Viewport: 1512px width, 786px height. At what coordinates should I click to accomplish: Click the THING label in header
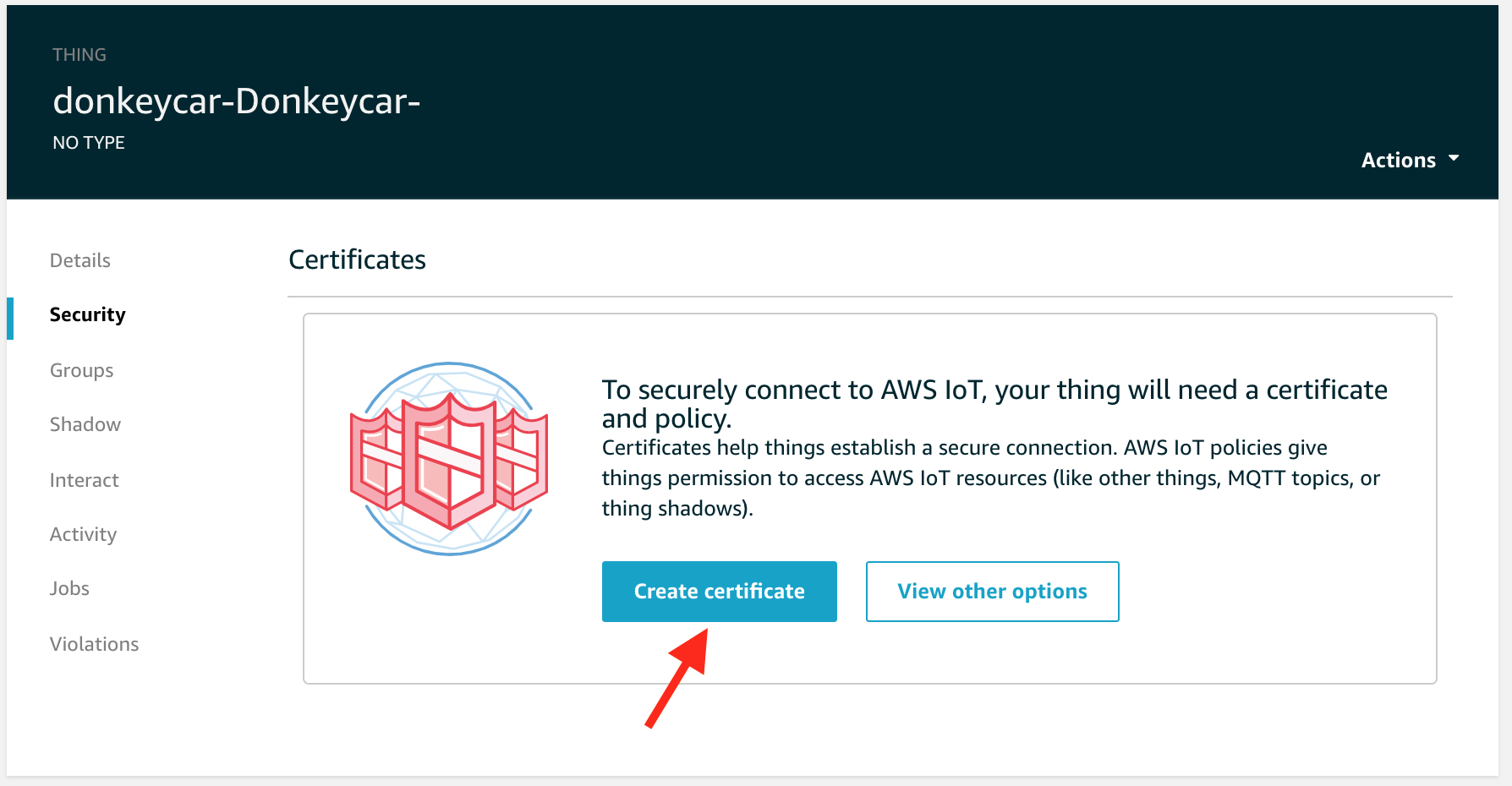pyautogui.click(x=79, y=55)
